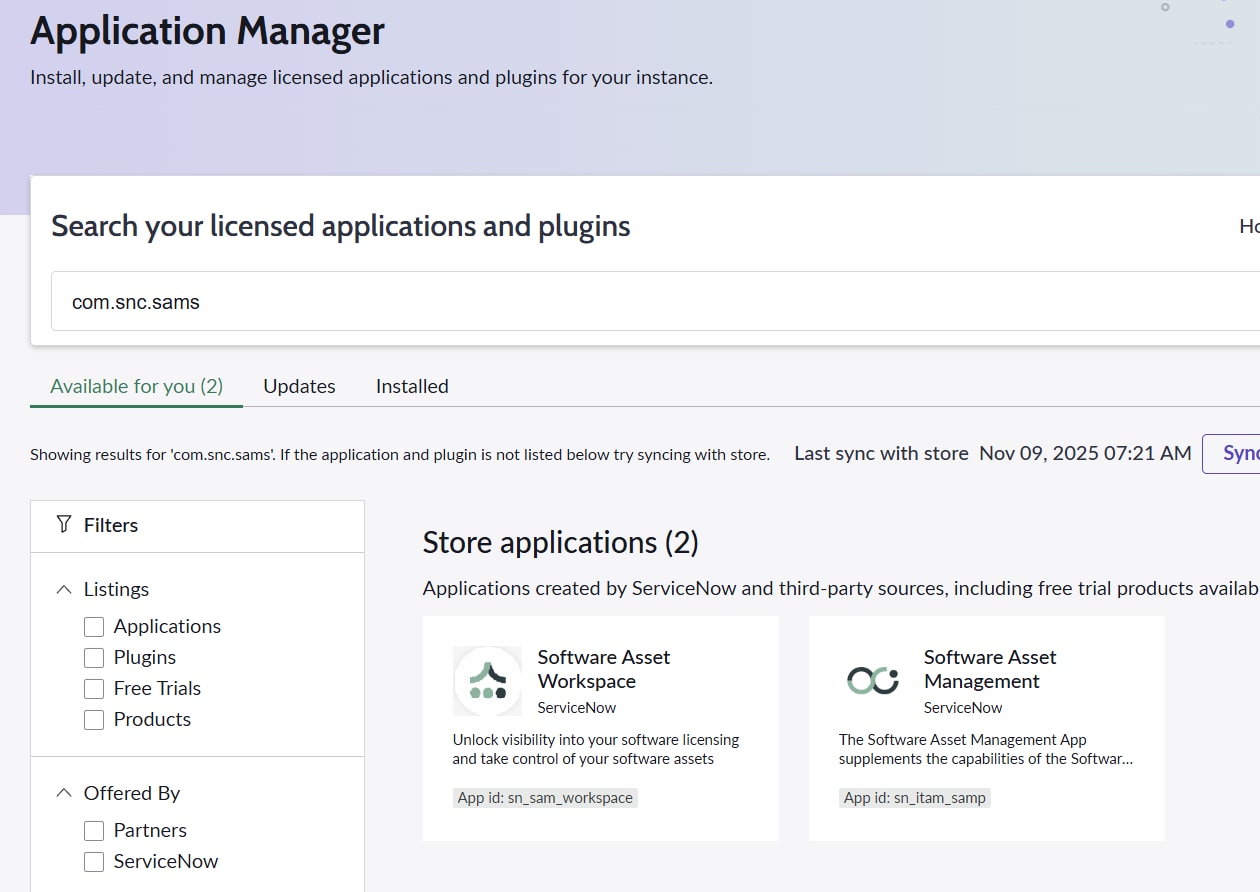The image size is (1260, 892).
Task: Click the Software Asset Management description text
Action: (986, 749)
